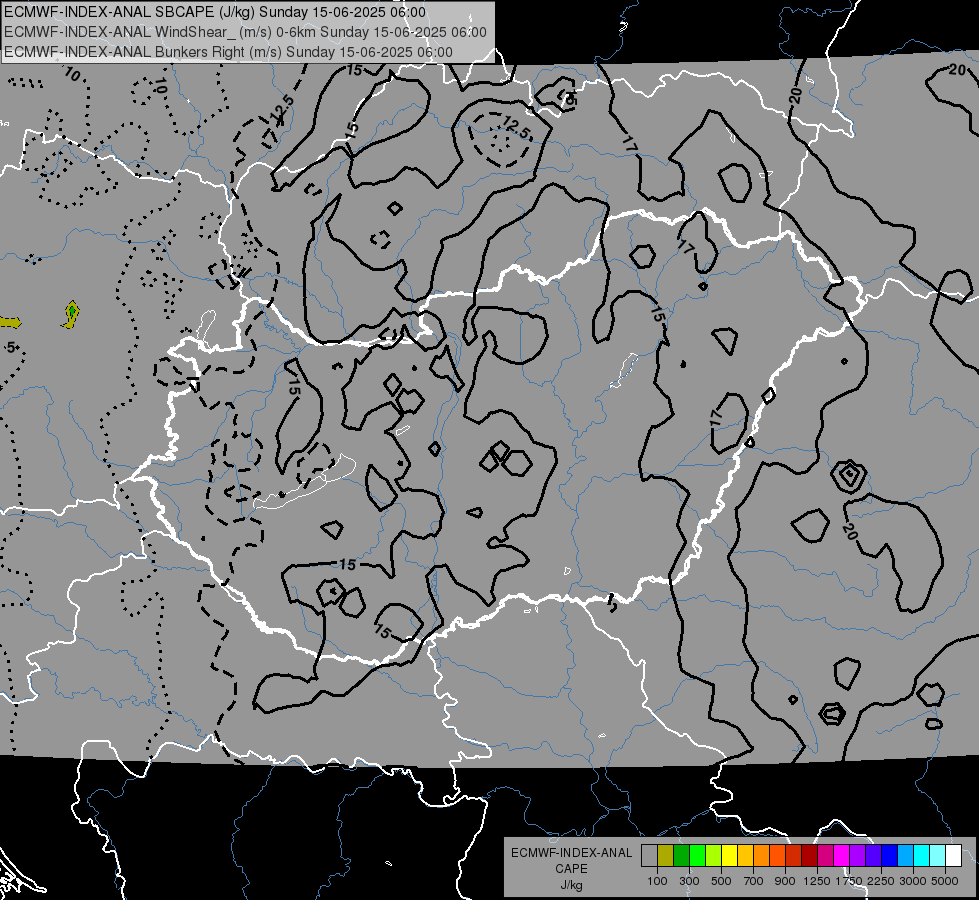Click the sky blue legend swatch

905,856
